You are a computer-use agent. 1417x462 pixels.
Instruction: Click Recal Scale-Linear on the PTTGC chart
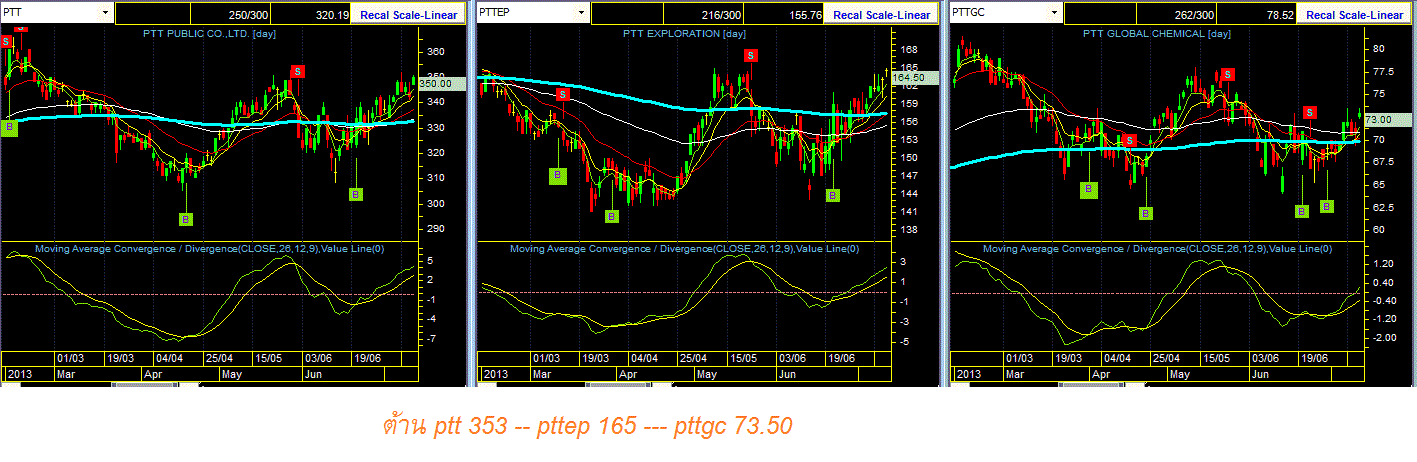1354,14
